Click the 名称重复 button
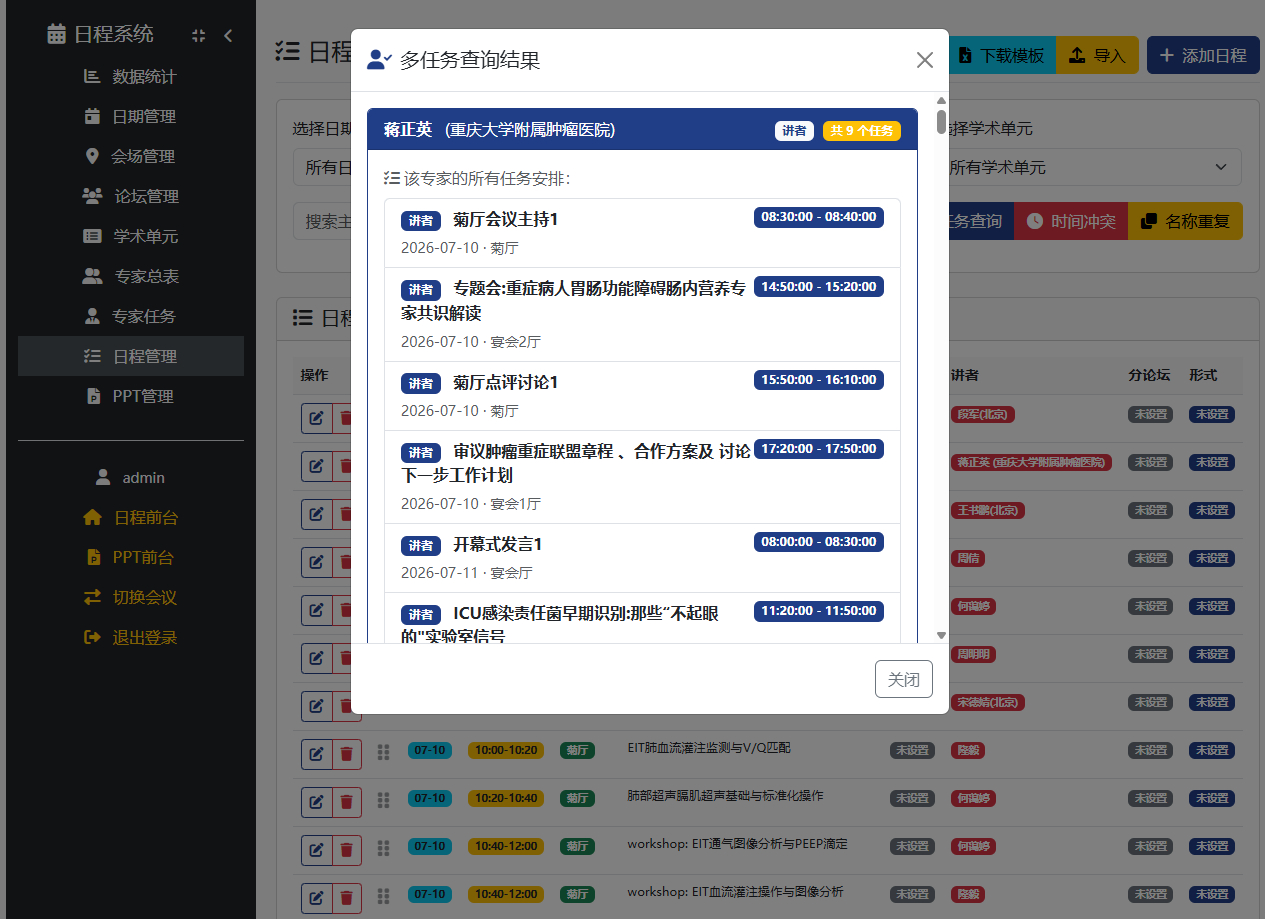The height and width of the screenshot is (919, 1265). coord(1185,221)
